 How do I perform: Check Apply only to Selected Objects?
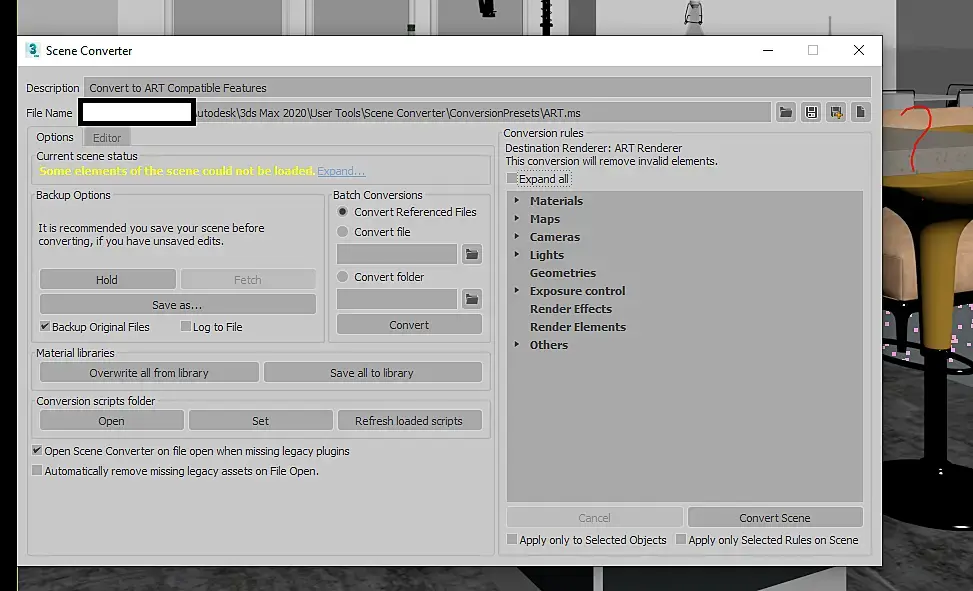point(512,539)
